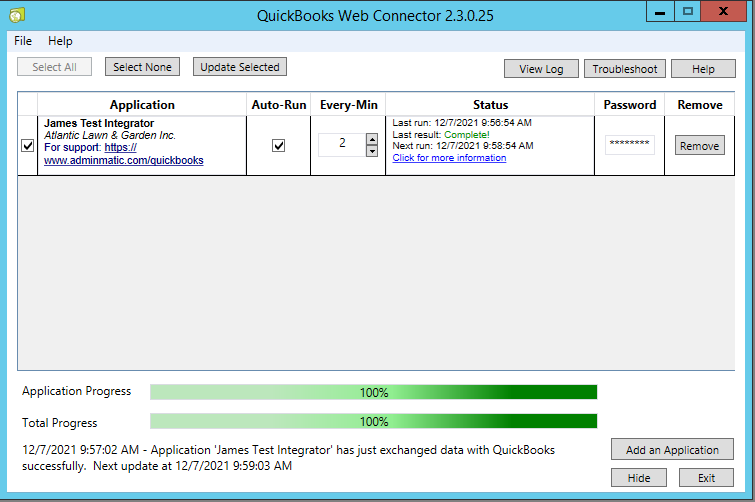755x502 pixels.
Task: Click the Application column header
Action: 142,104
